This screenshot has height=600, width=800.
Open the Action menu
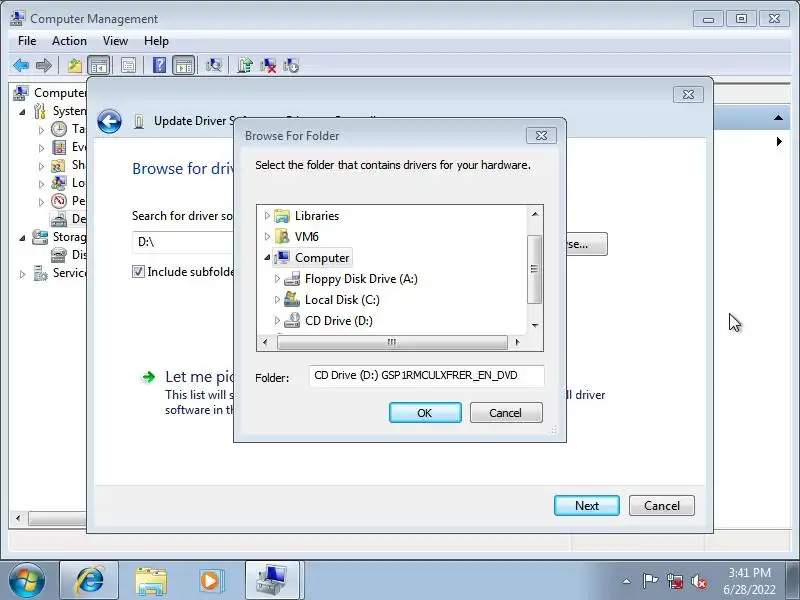point(69,41)
